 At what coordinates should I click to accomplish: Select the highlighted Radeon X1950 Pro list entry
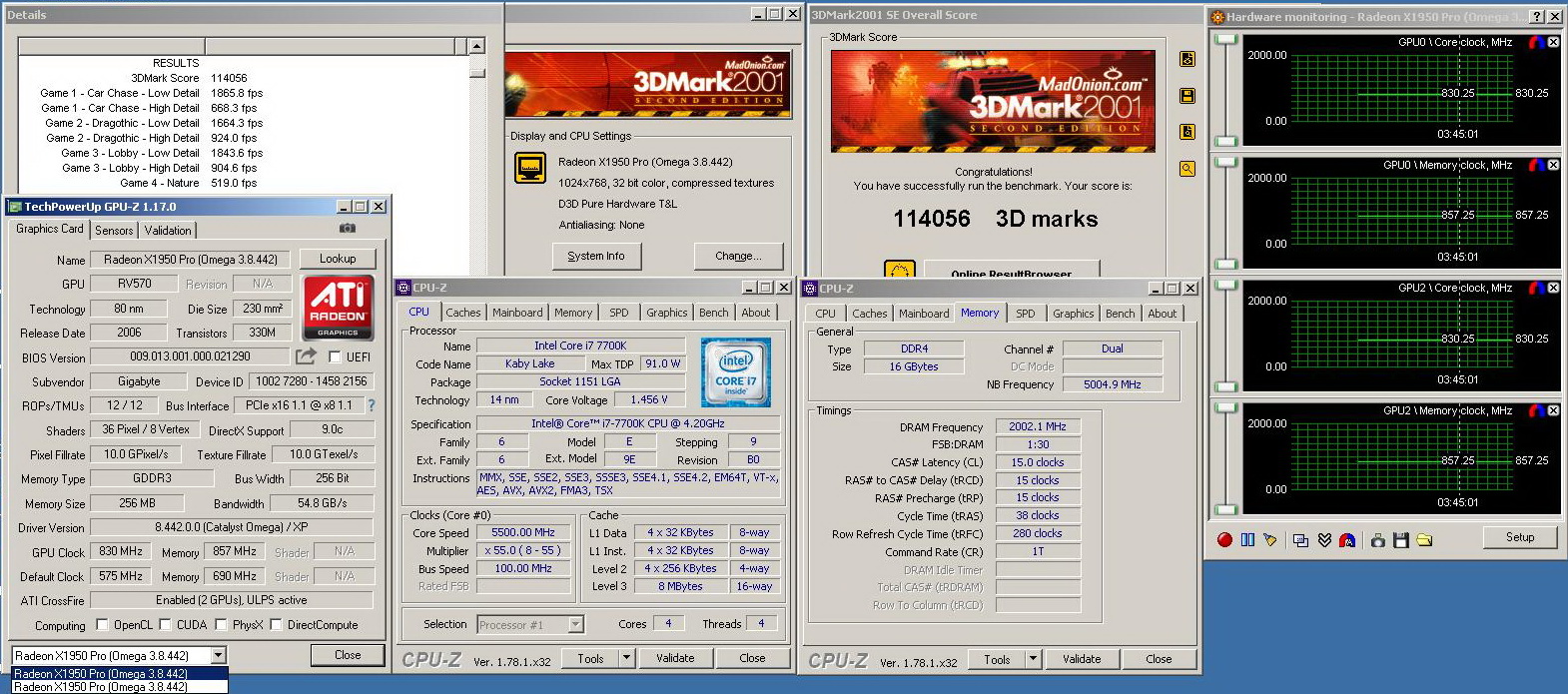pyautogui.click(x=120, y=674)
